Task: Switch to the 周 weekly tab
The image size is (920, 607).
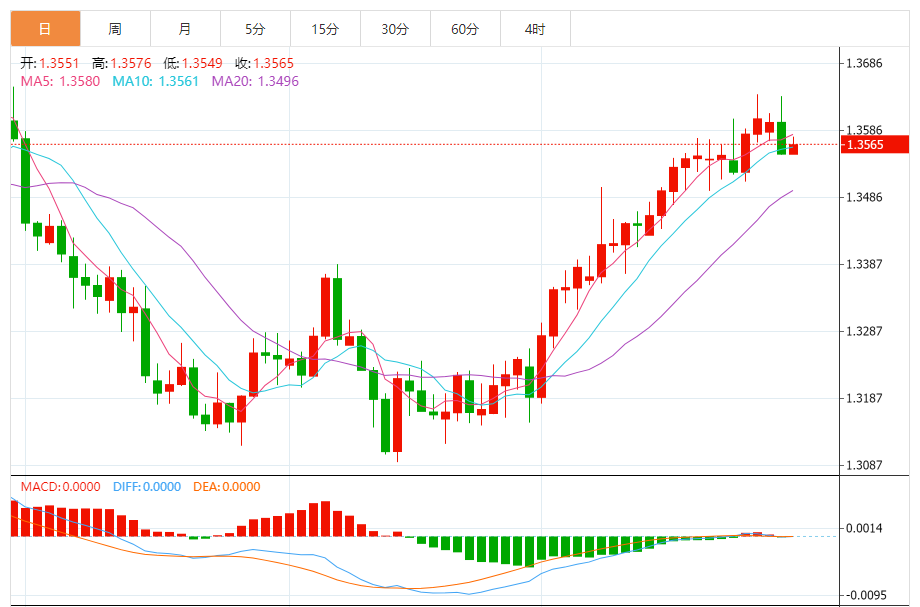Action: (115, 29)
